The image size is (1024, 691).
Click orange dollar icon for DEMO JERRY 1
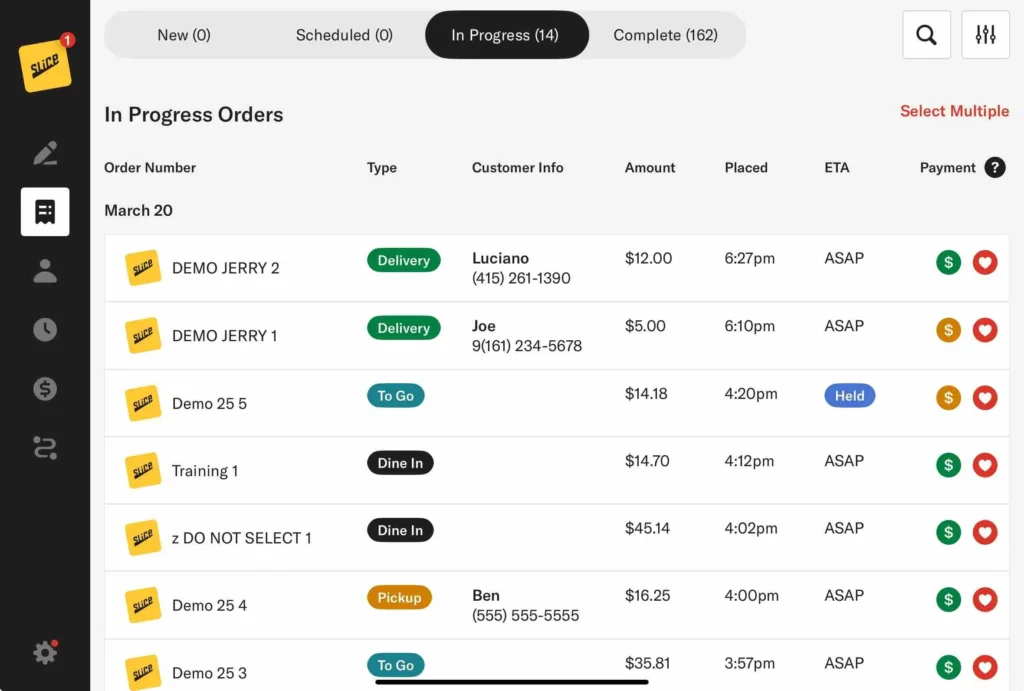tap(948, 330)
